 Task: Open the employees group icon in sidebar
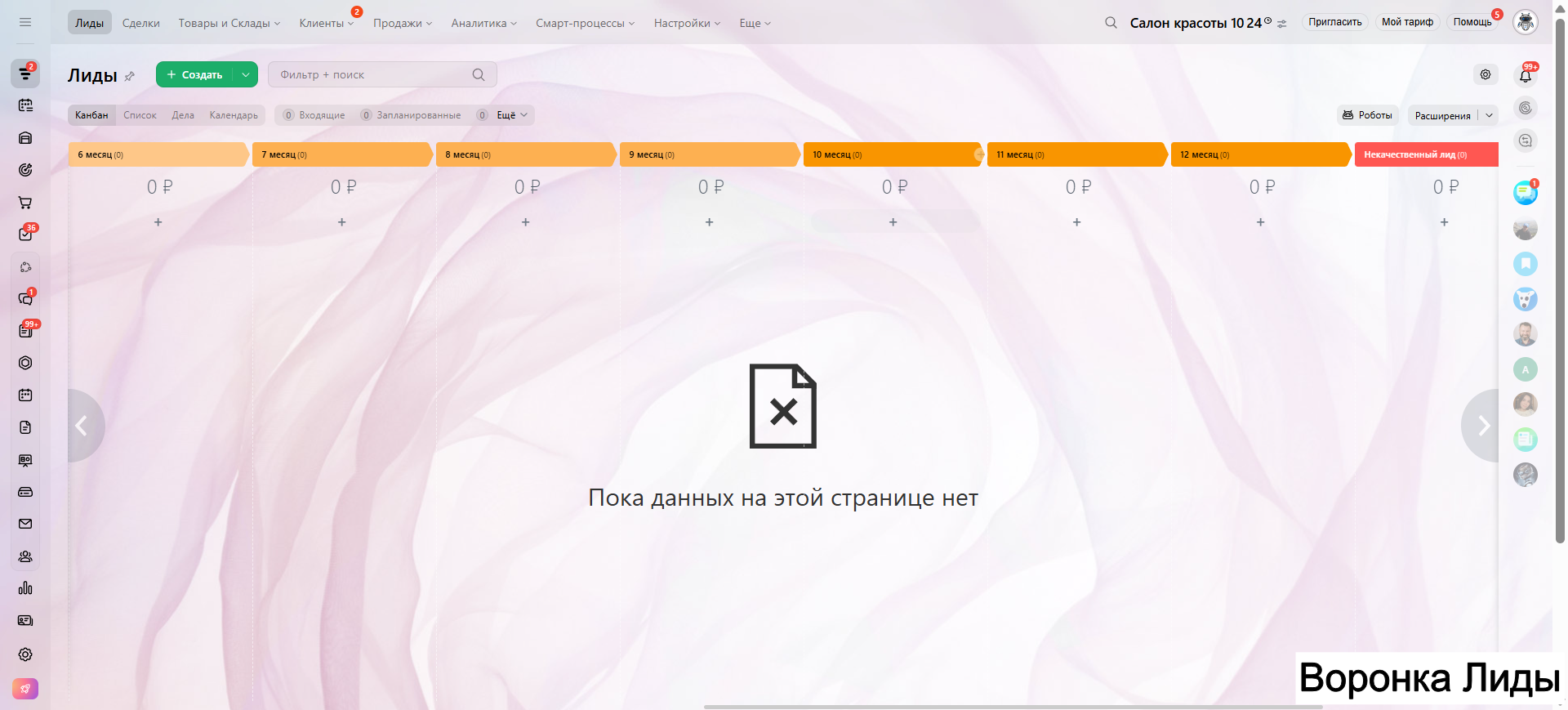coord(25,556)
